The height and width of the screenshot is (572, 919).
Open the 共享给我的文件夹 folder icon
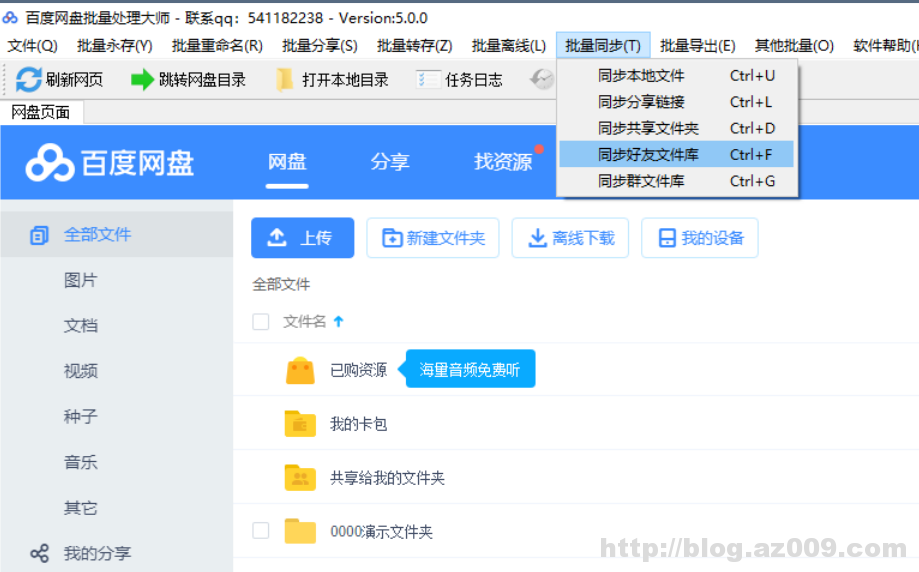[x=300, y=478]
